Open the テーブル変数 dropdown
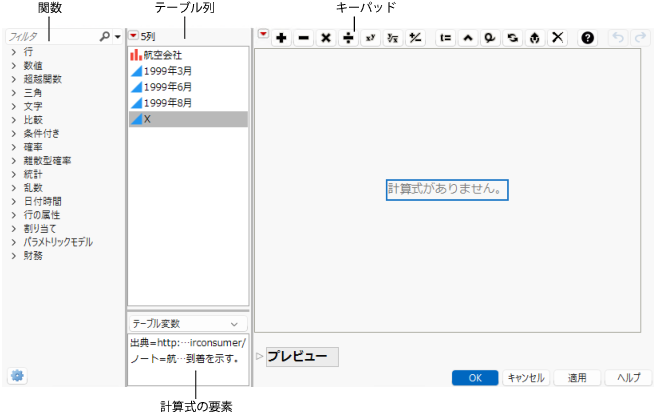 pyautogui.click(x=188, y=324)
